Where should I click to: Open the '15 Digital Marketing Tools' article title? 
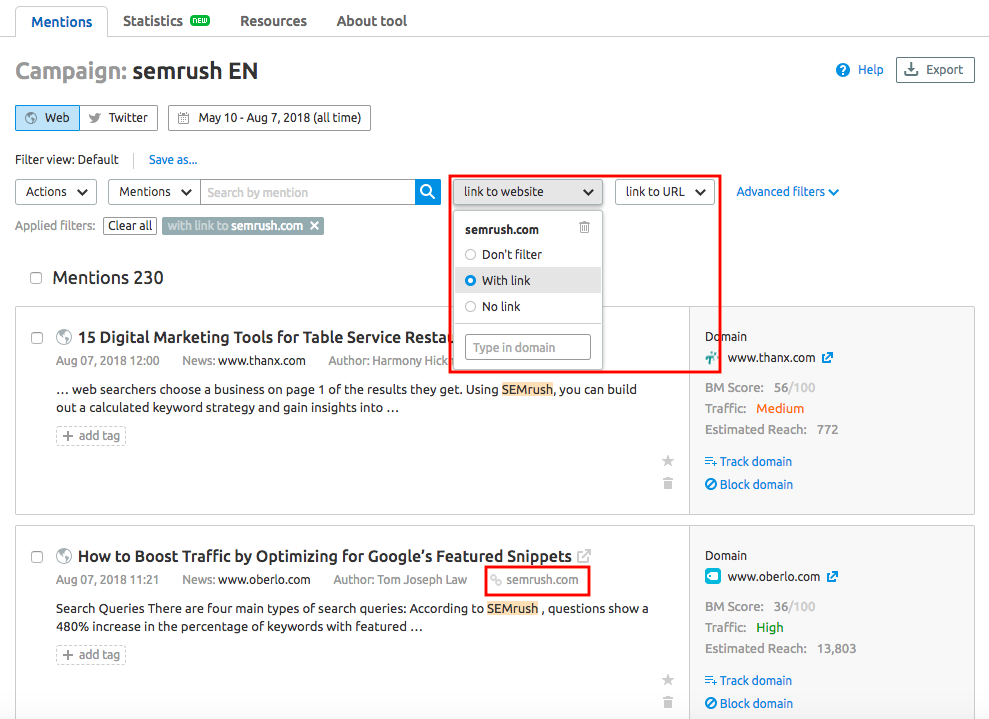pos(265,337)
